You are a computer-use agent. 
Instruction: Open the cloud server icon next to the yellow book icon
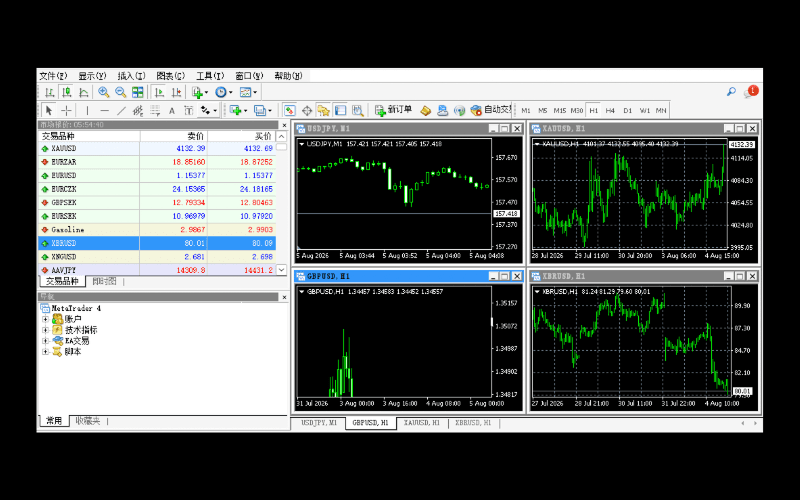(x=442, y=110)
